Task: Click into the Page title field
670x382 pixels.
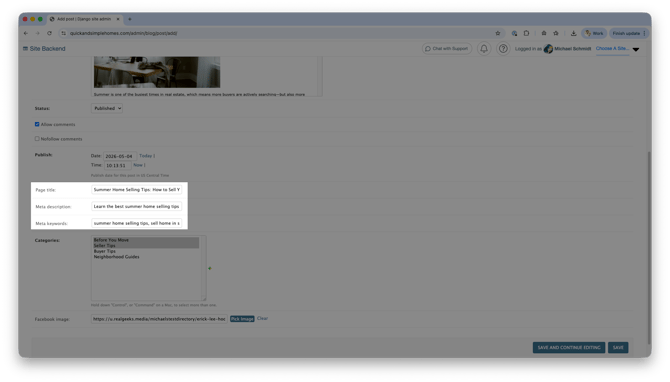Action: [136, 190]
